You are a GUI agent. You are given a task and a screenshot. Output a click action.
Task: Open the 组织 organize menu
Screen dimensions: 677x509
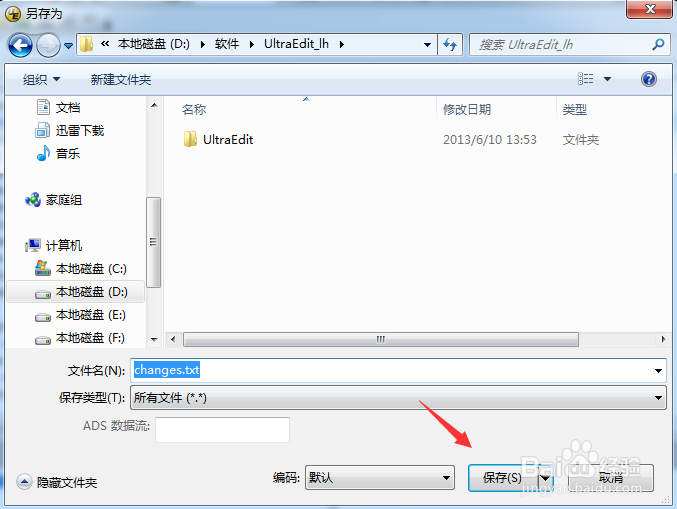pyautogui.click(x=41, y=79)
